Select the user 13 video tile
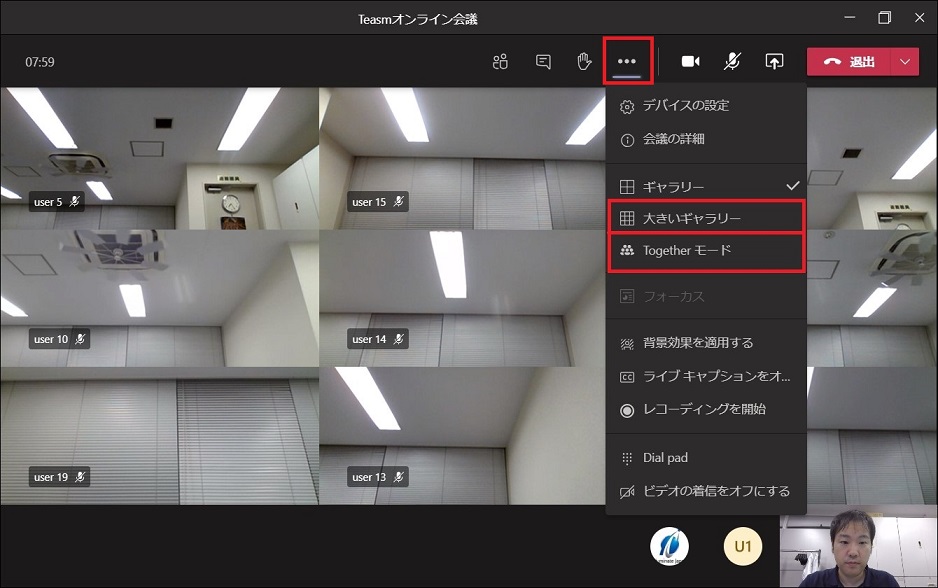This screenshot has width=938, height=588. [462, 436]
